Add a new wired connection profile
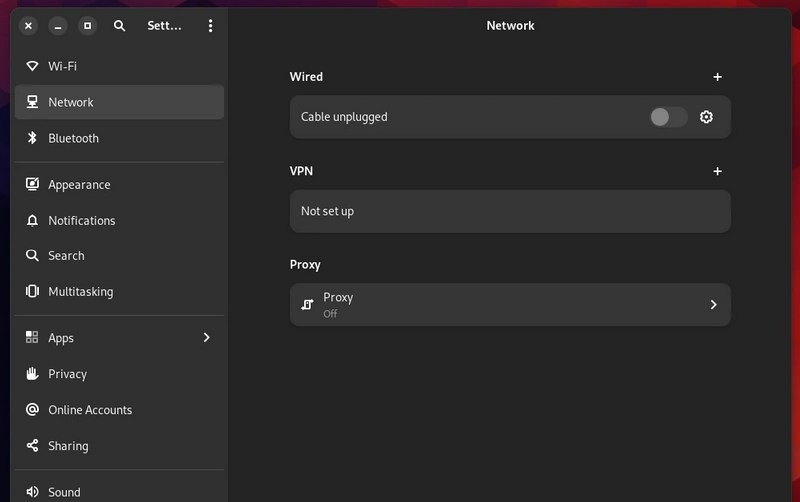This screenshot has width=800, height=502. [x=717, y=77]
